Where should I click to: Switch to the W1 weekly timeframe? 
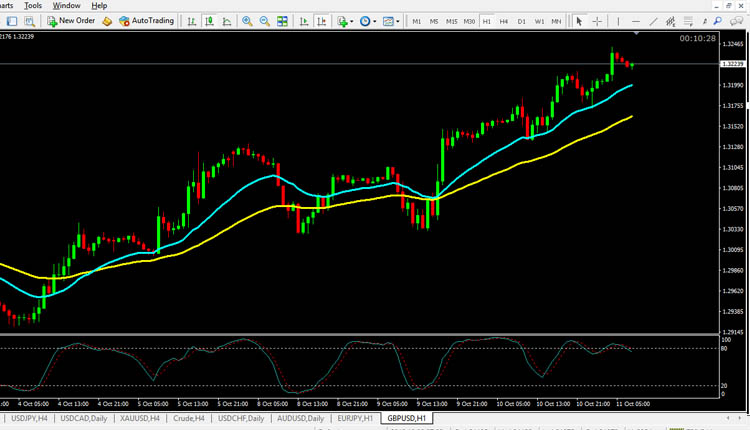click(539, 22)
